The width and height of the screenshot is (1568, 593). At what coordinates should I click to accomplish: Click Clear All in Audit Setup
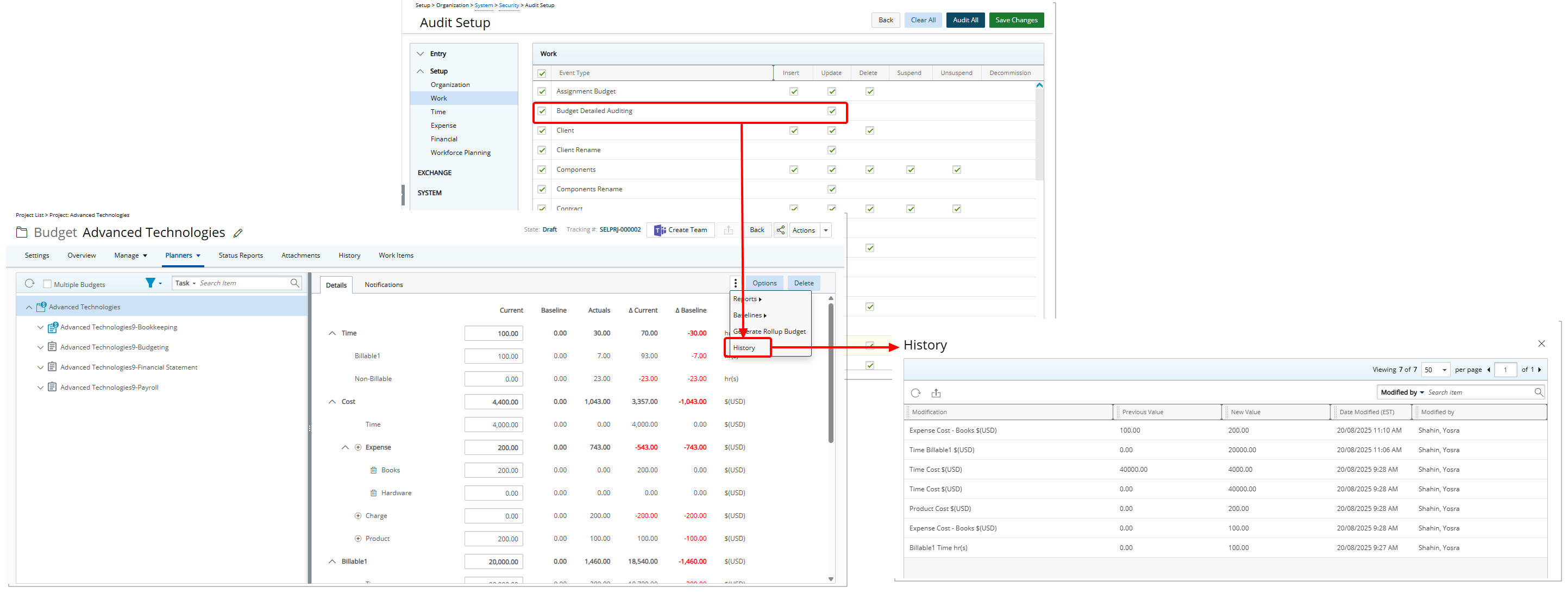click(x=923, y=20)
